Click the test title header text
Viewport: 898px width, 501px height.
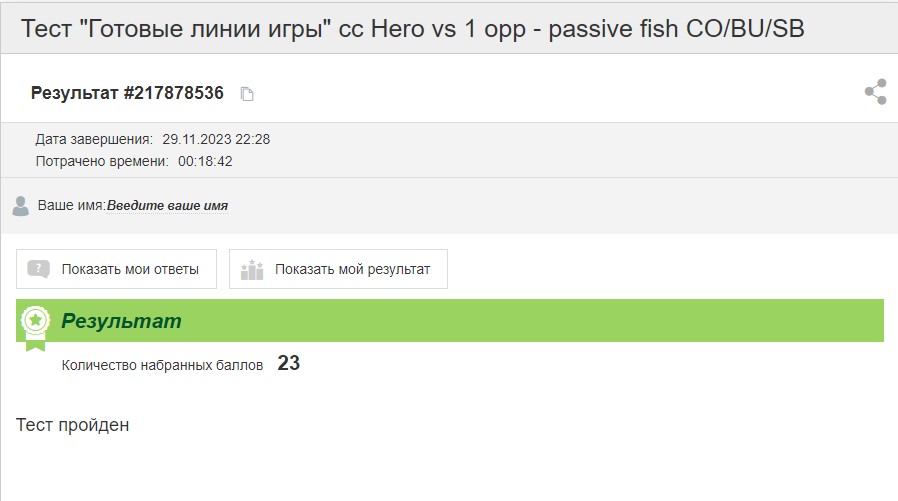tap(412, 29)
